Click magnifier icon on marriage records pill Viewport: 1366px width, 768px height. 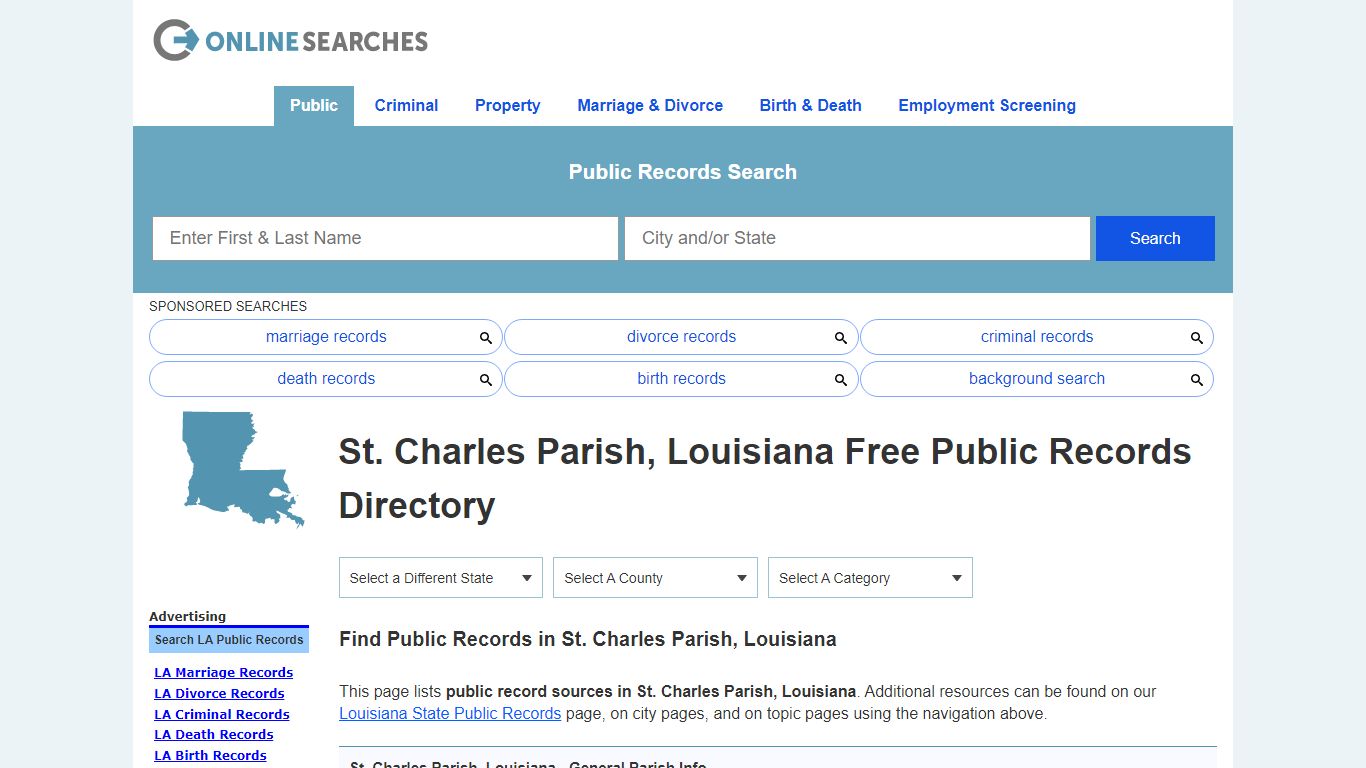tap(485, 338)
